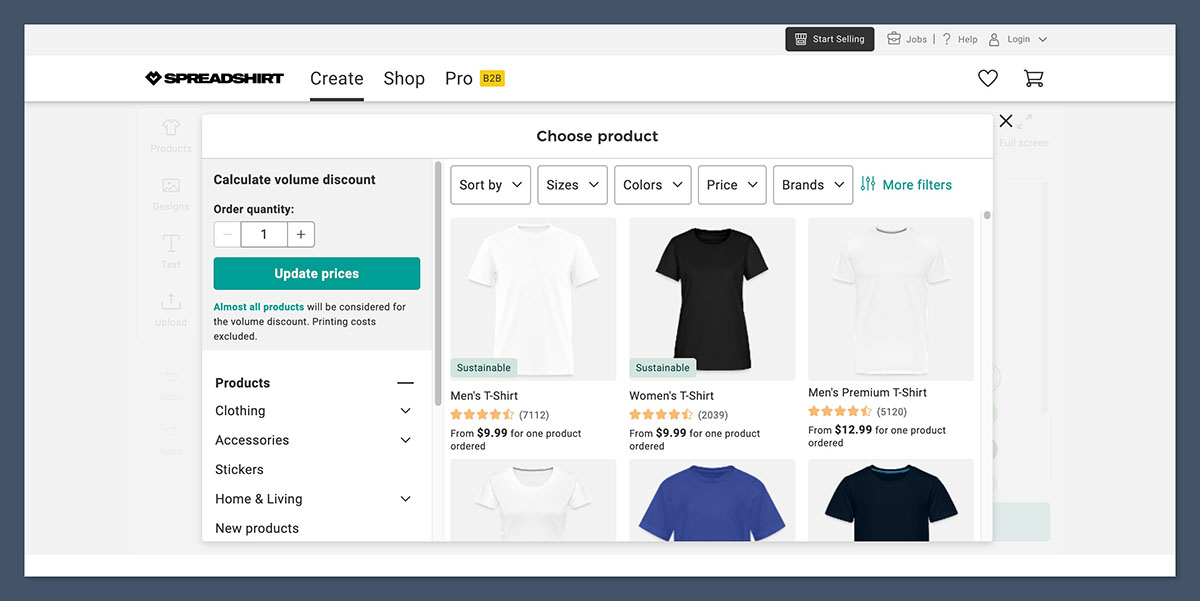Screen dimensions: 1200x601
Task: Click the Women's T-Shirt star rating
Action: click(x=661, y=415)
